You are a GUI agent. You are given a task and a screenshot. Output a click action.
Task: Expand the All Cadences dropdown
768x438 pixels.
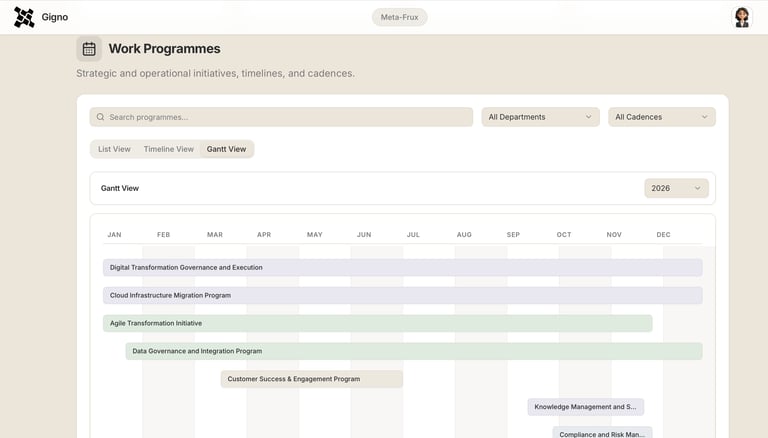coord(661,117)
